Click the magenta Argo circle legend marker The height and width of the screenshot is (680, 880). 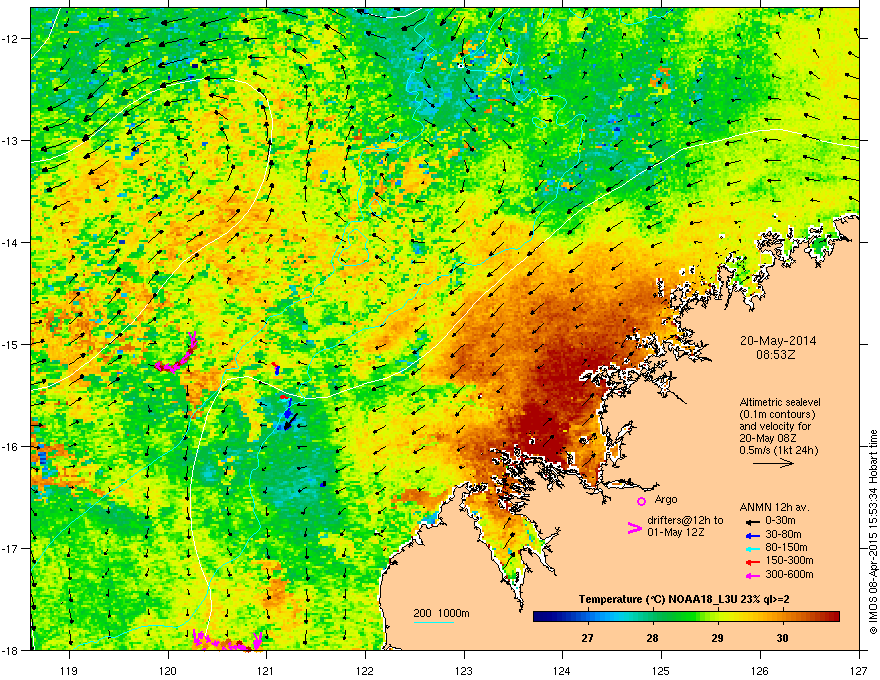(x=641, y=501)
